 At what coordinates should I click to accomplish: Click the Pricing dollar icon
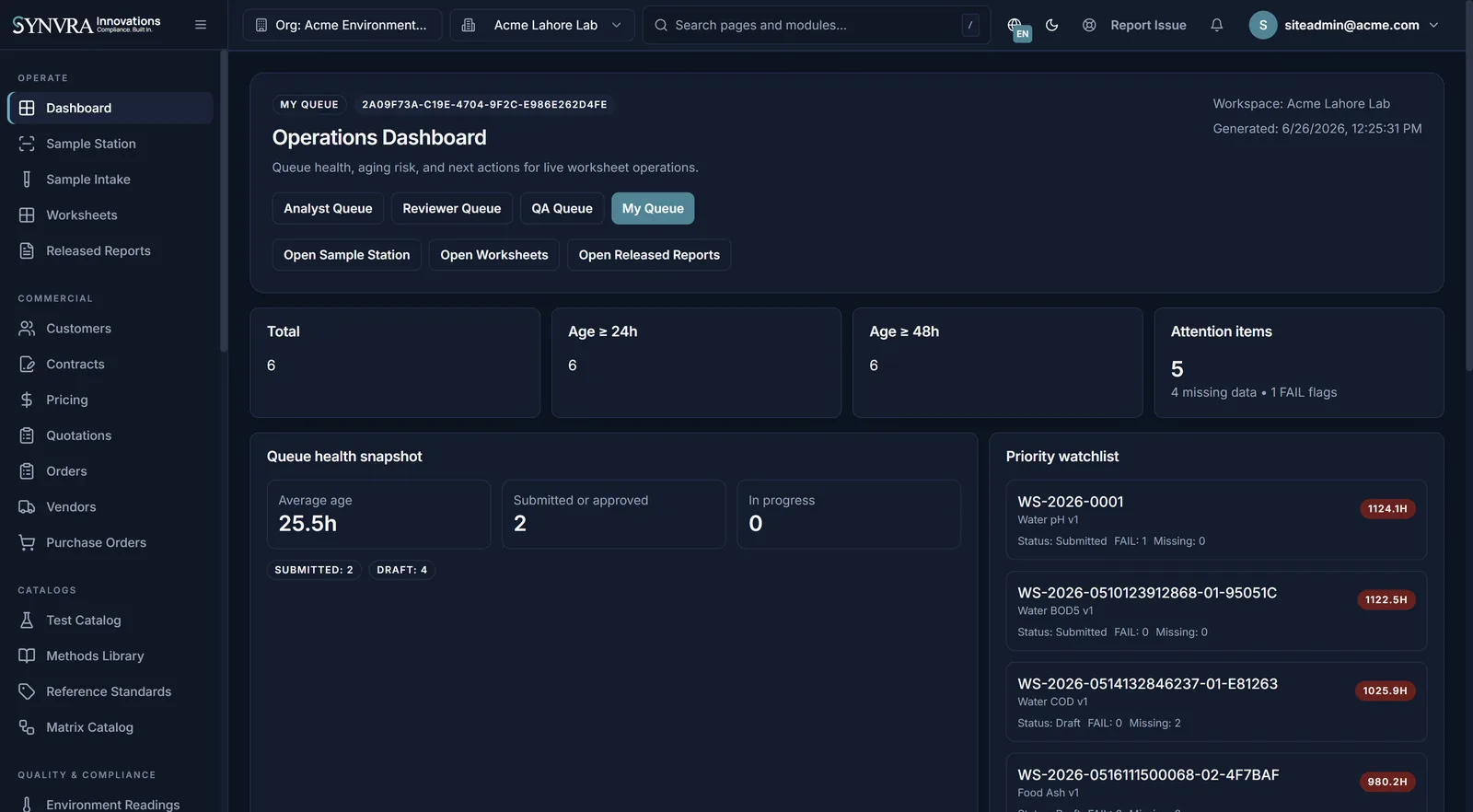27,400
